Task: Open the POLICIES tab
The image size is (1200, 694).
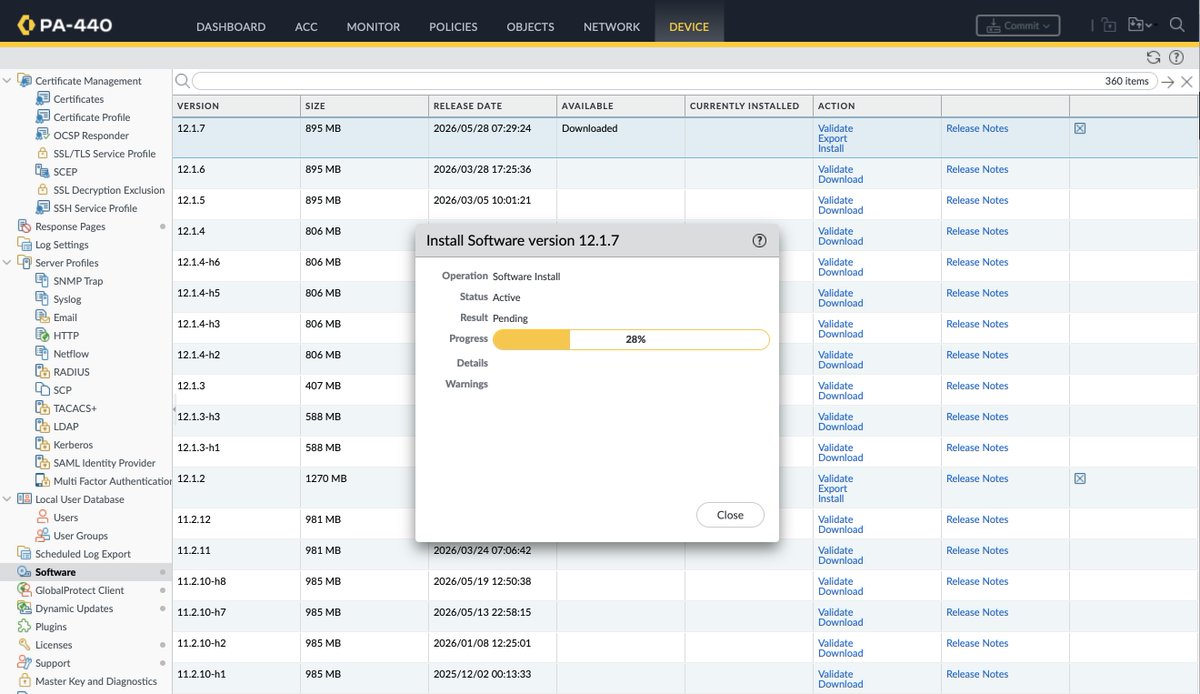Action: click(453, 27)
